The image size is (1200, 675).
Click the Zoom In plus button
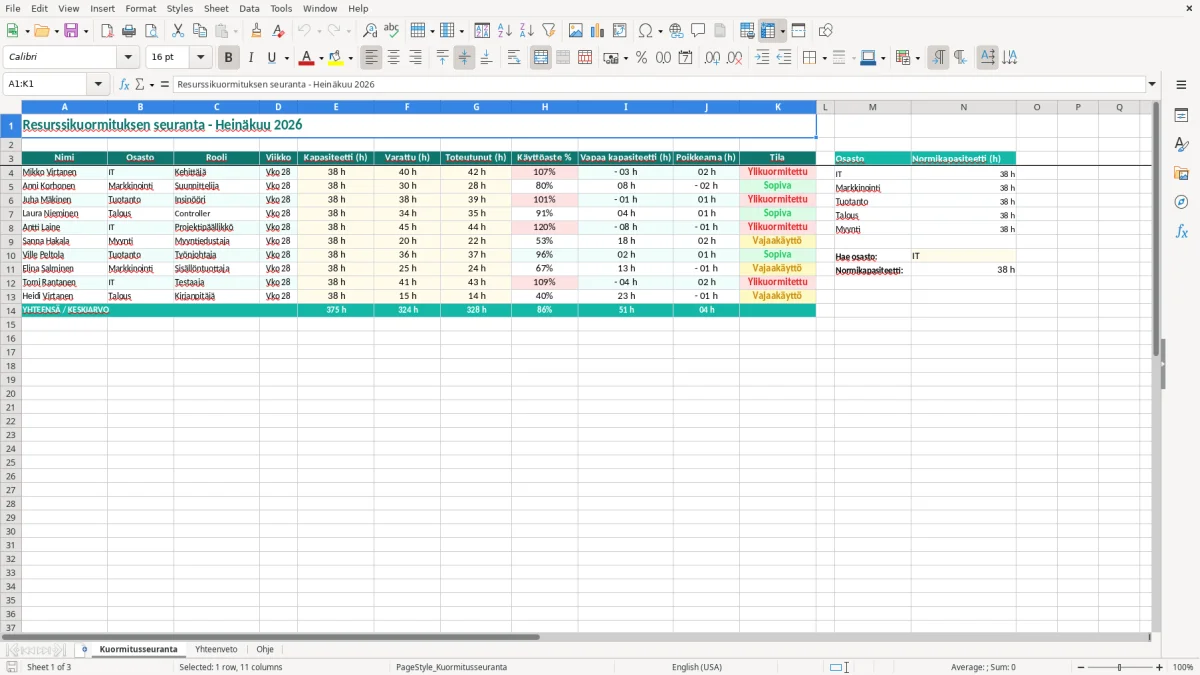(x=1160, y=667)
